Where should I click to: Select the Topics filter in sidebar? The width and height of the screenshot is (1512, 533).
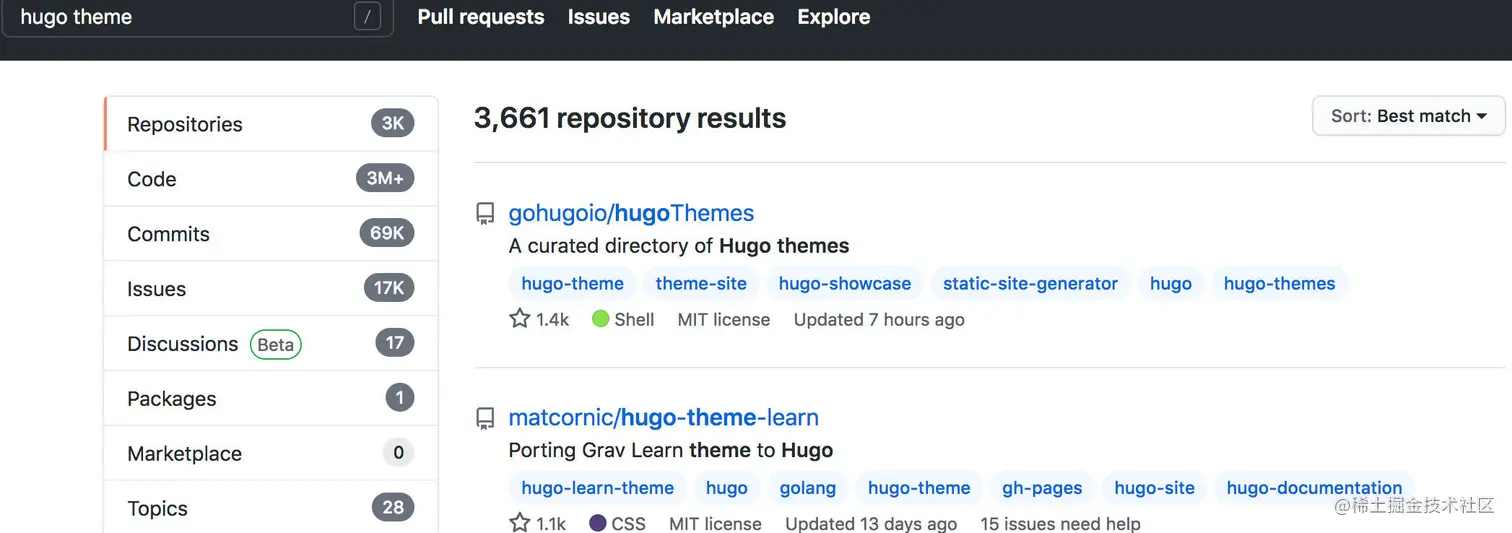click(x=271, y=508)
